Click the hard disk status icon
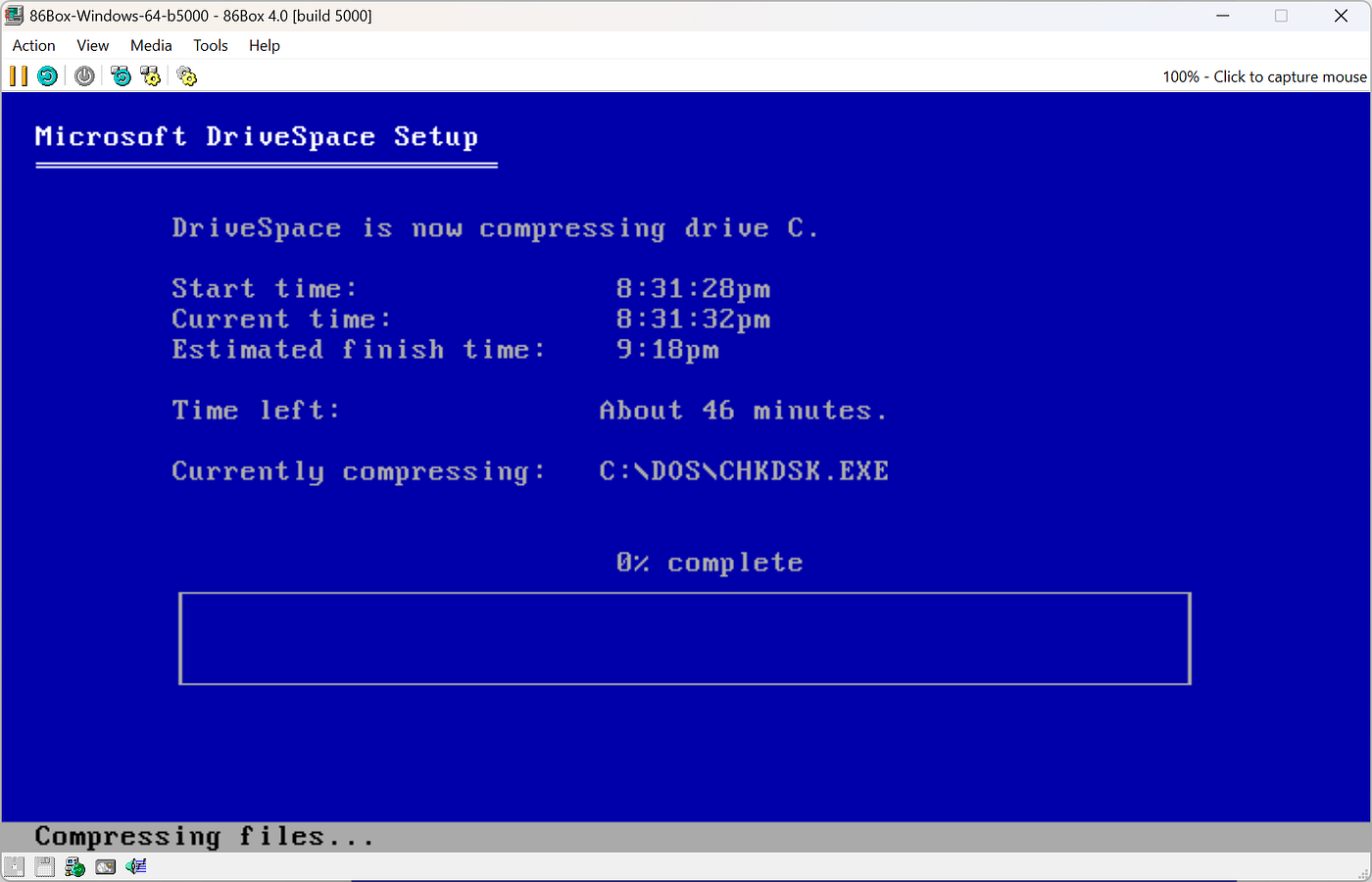Viewport: 1372px width, 882px height. [105, 866]
